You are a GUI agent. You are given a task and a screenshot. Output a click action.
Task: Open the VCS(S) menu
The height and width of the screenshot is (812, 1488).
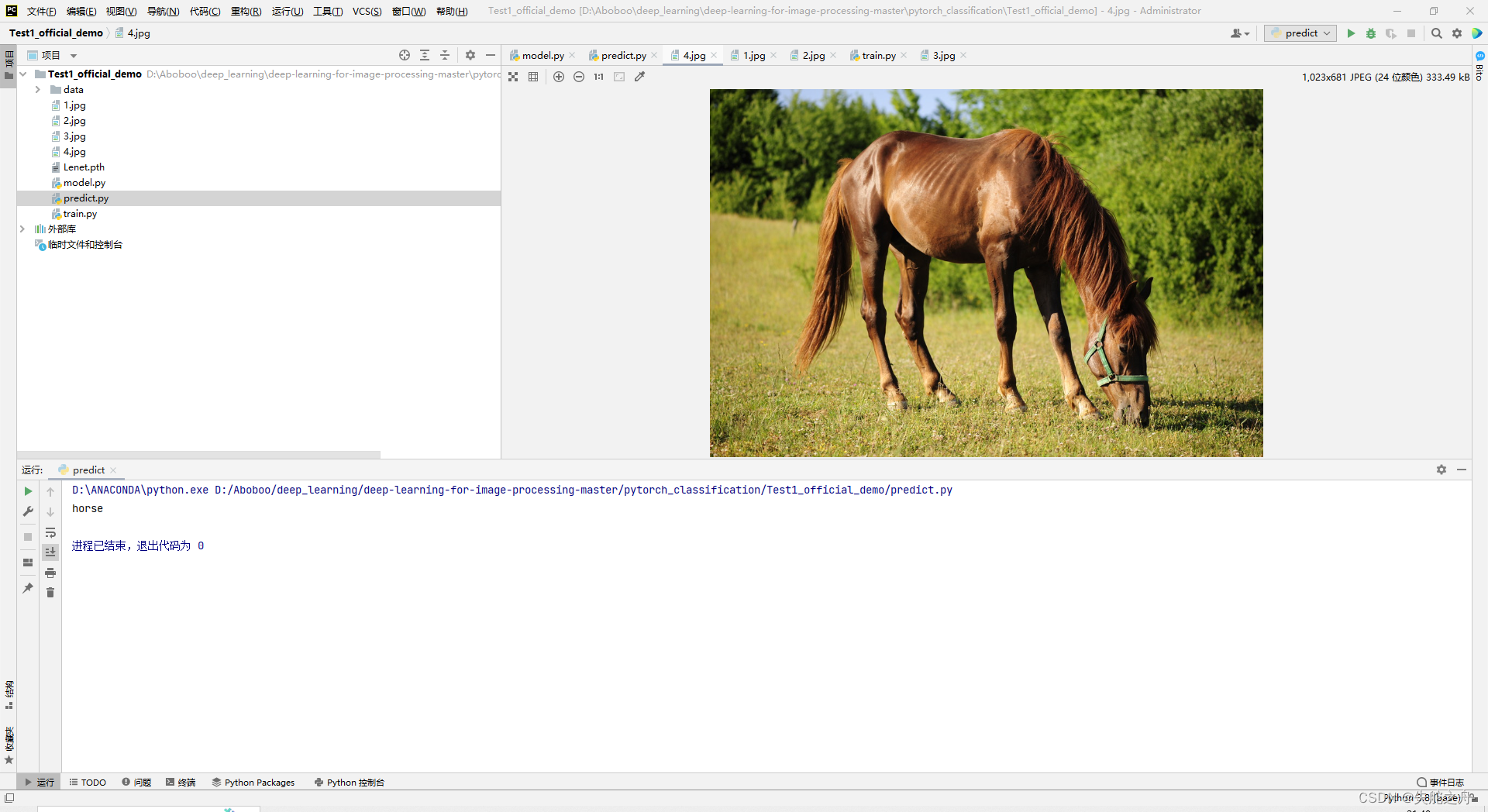(x=367, y=11)
